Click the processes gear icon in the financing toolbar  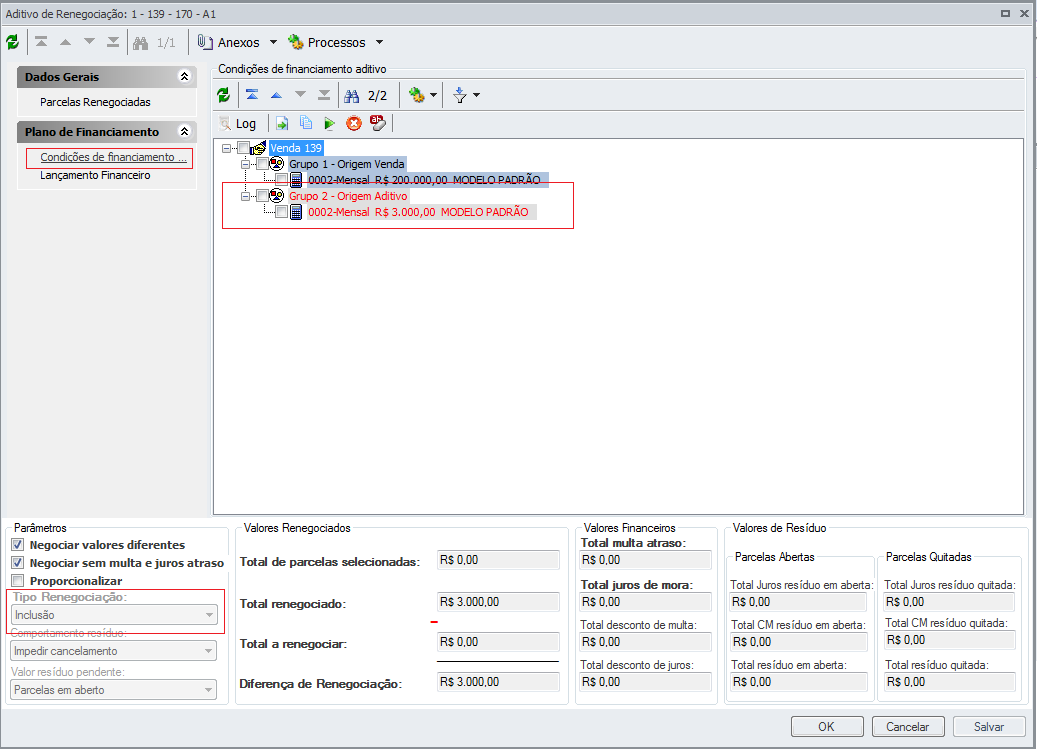point(416,95)
